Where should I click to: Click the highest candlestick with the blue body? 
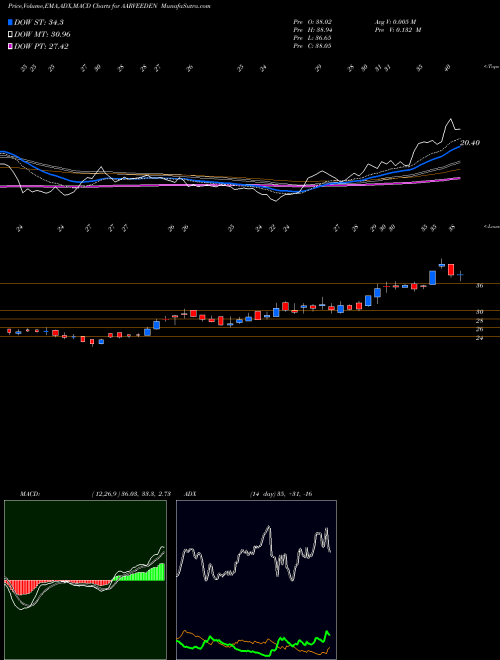(441, 265)
